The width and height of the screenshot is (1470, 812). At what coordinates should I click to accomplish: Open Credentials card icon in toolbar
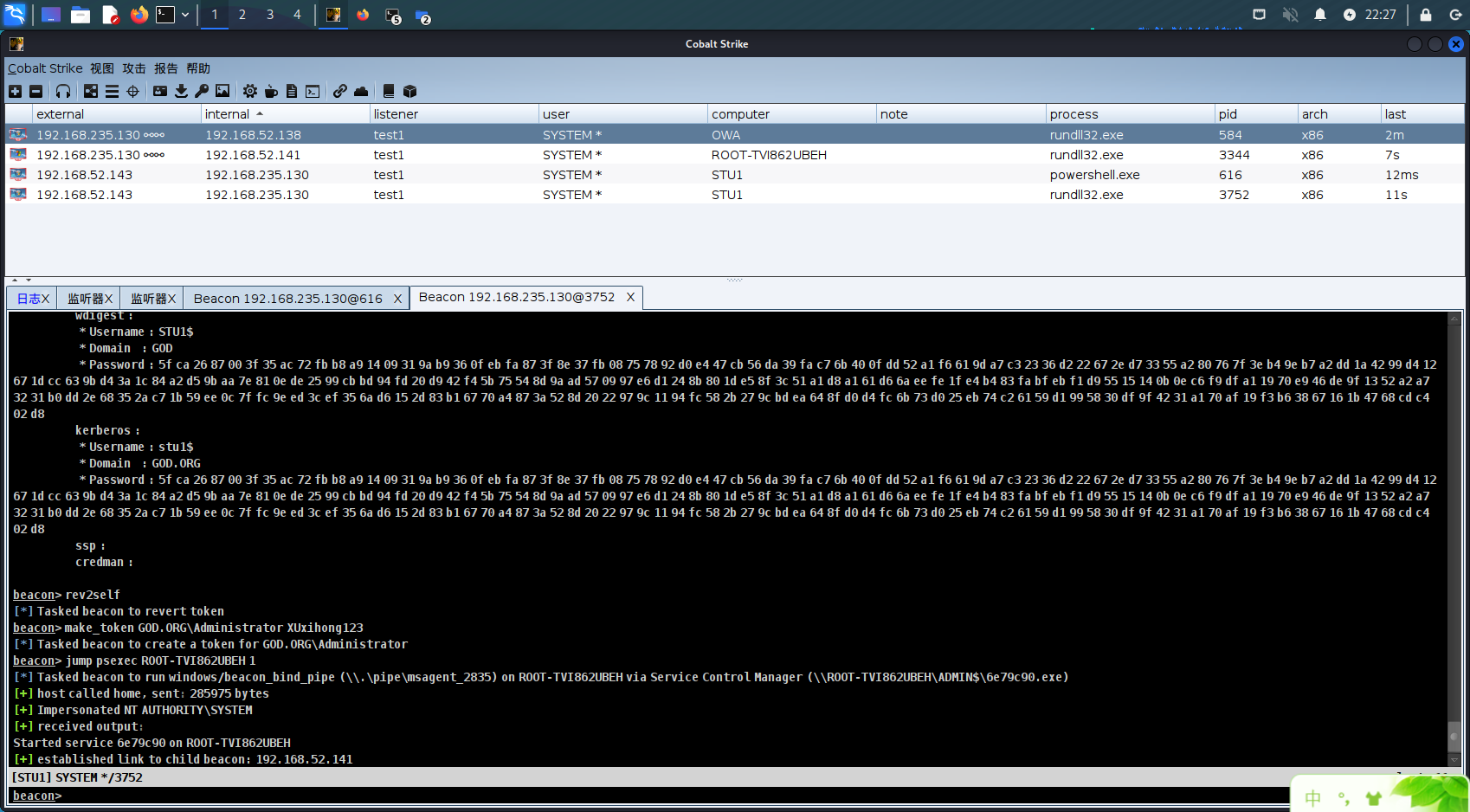point(160,91)
